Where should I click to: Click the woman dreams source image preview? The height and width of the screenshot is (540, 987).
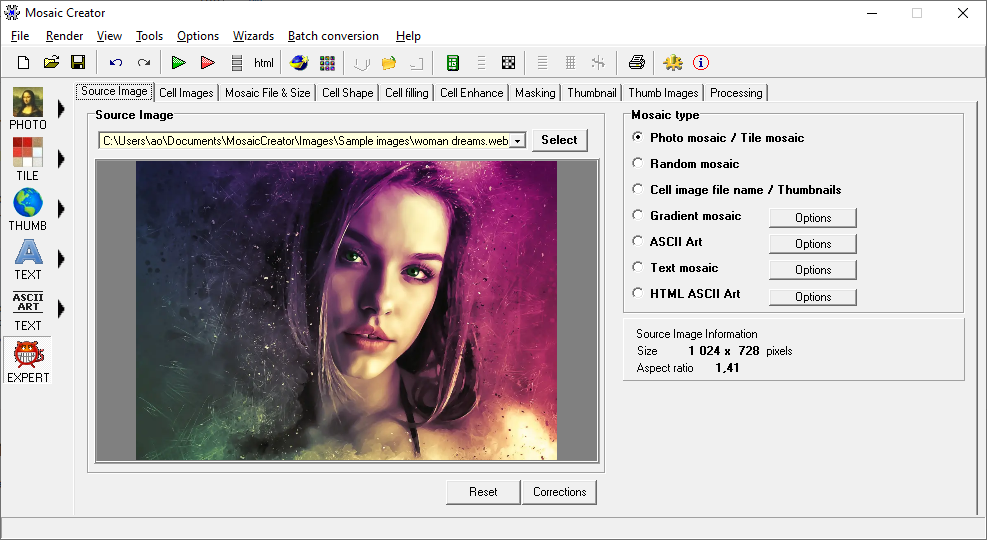(346, 310)
